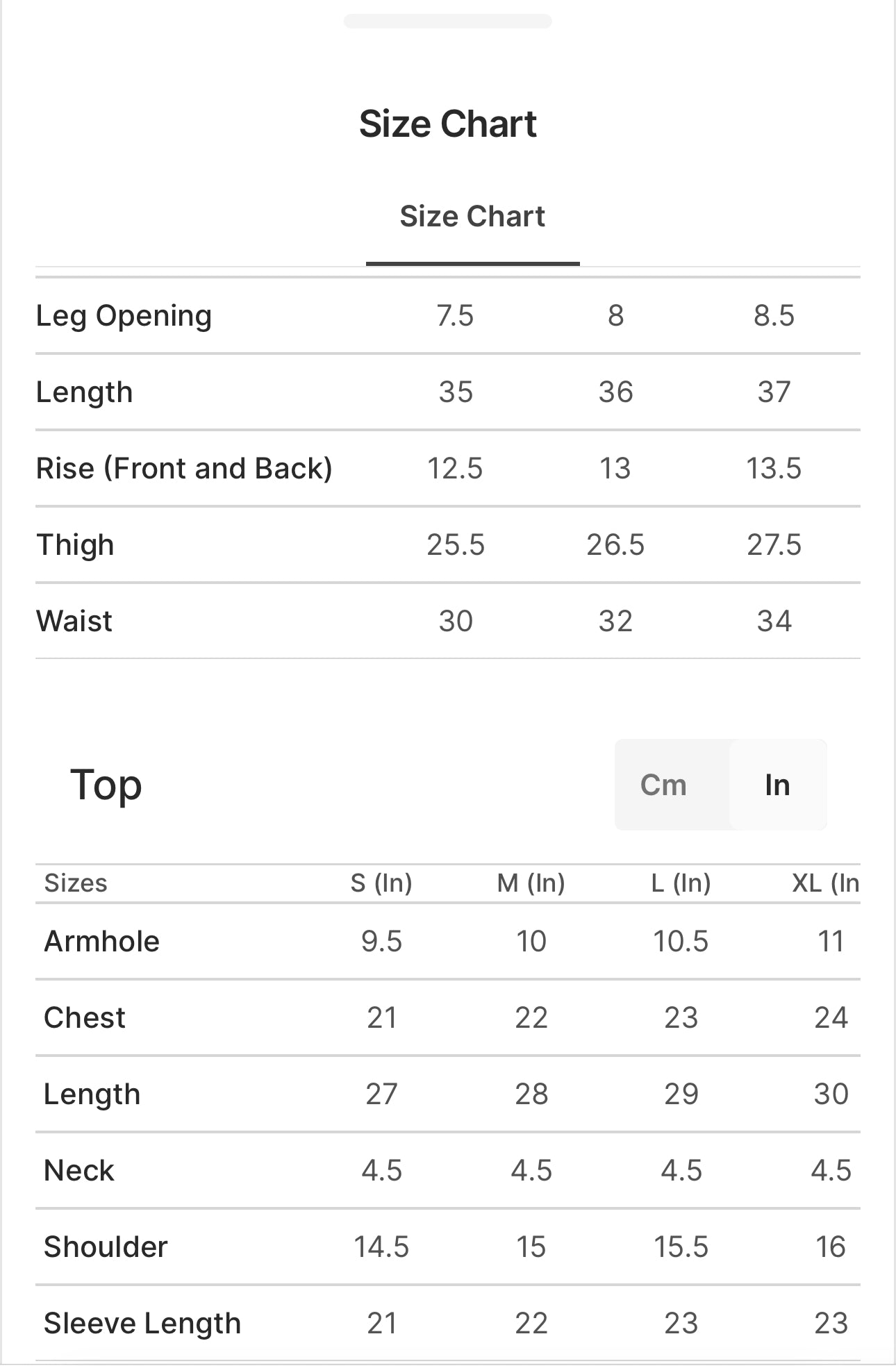Viewport: 896px width, 1366px height.
Task: Click the Top section heading
Action: click(106, 785)
